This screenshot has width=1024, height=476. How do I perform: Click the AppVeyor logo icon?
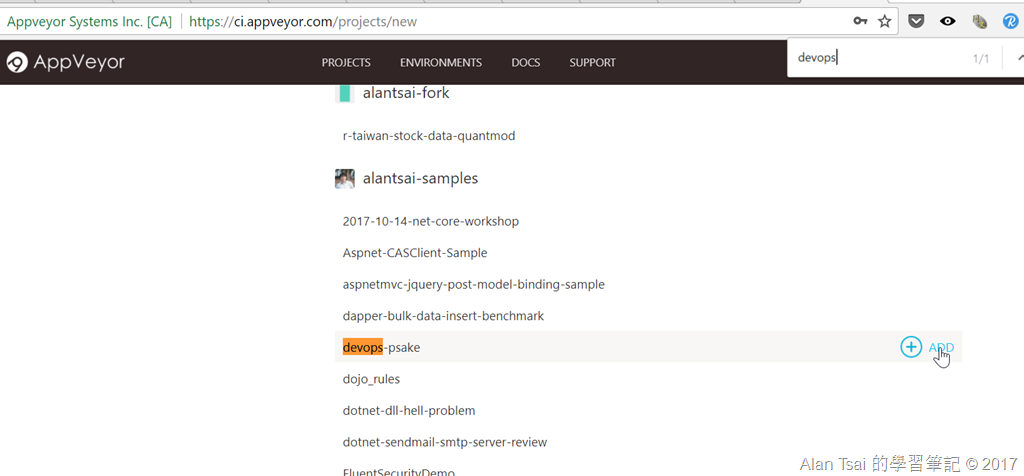[x=17, y=63]
